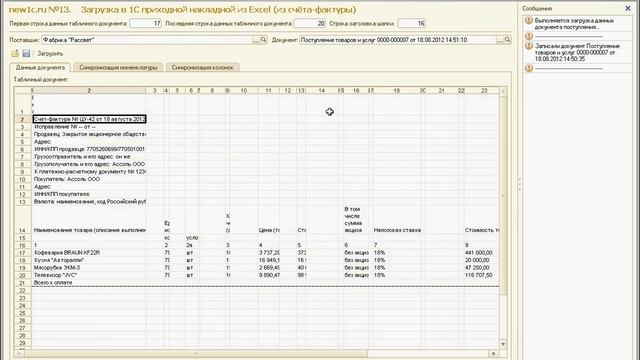Click warning icon of 'Выполняется загрузка данных' message

pos(529,20)
